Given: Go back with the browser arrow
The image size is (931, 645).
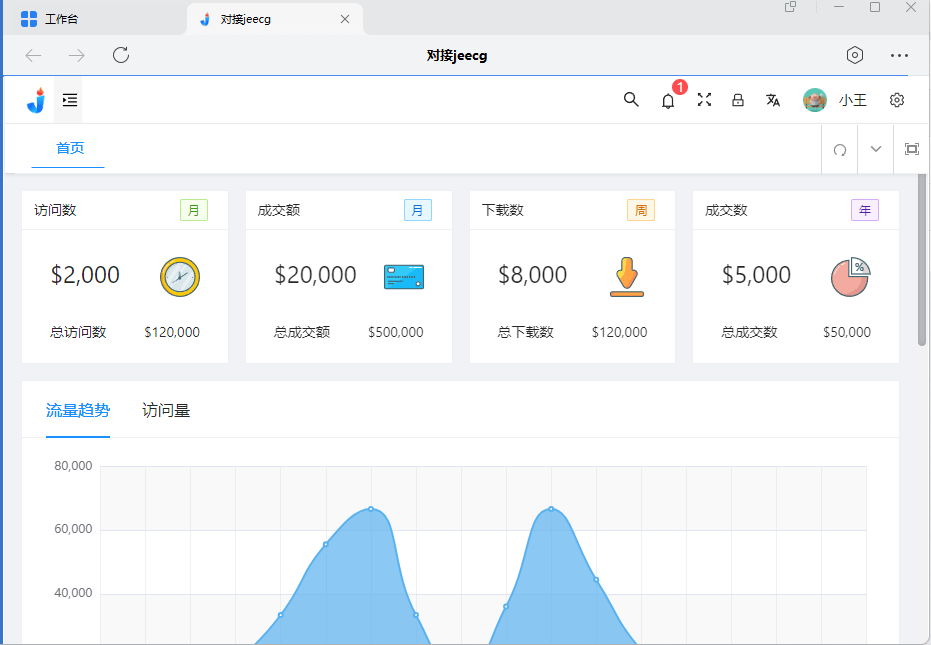Looking at the screenshot, I should [33, 55].
